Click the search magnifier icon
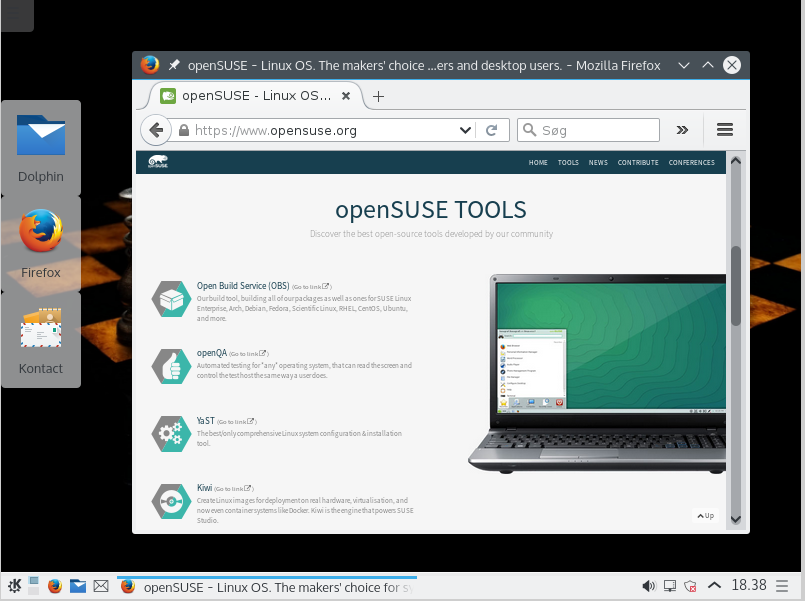The width and height of the screenshot is (805, 601). click(529, 130)
